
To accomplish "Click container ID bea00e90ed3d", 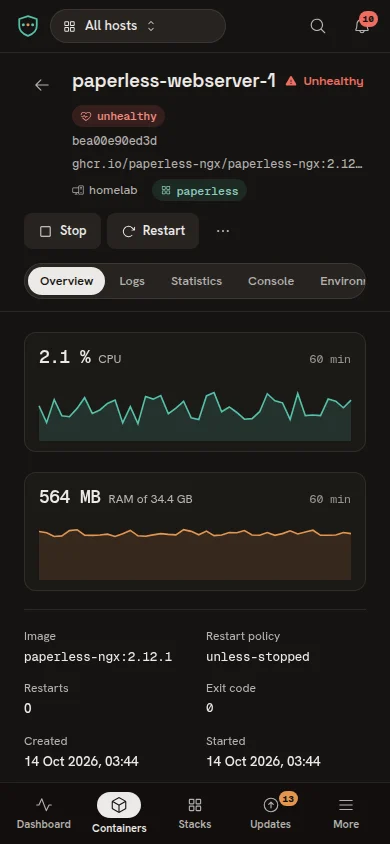I will 115,141.
